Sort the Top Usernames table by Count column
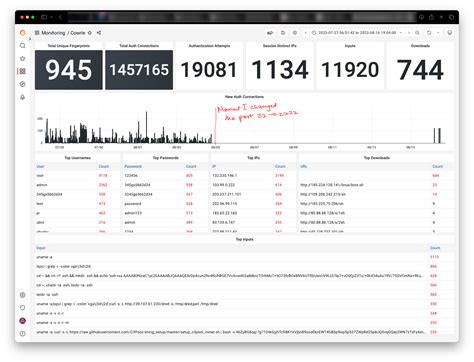Screen dimensions: 474x362 (x=104, y=166)
